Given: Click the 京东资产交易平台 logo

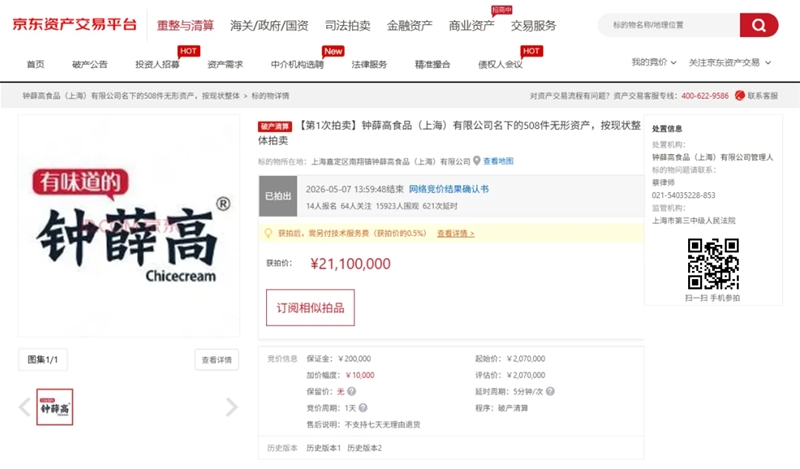Looking at the screenshot, I should 74,24.
